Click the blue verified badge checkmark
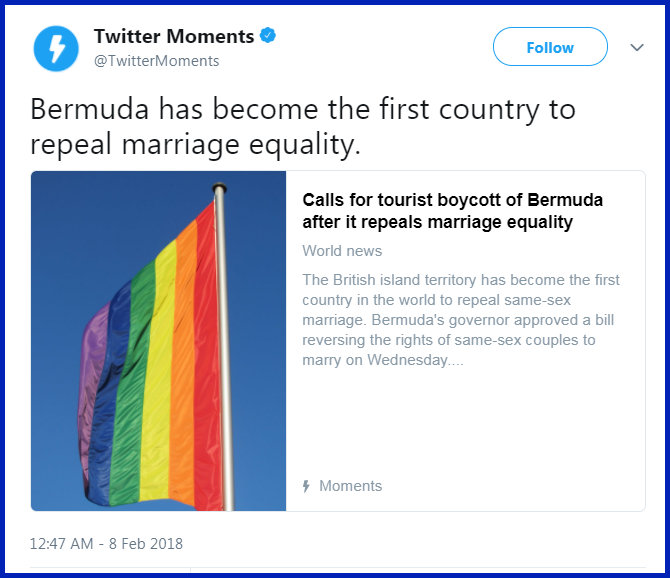 tap(268, 36)
